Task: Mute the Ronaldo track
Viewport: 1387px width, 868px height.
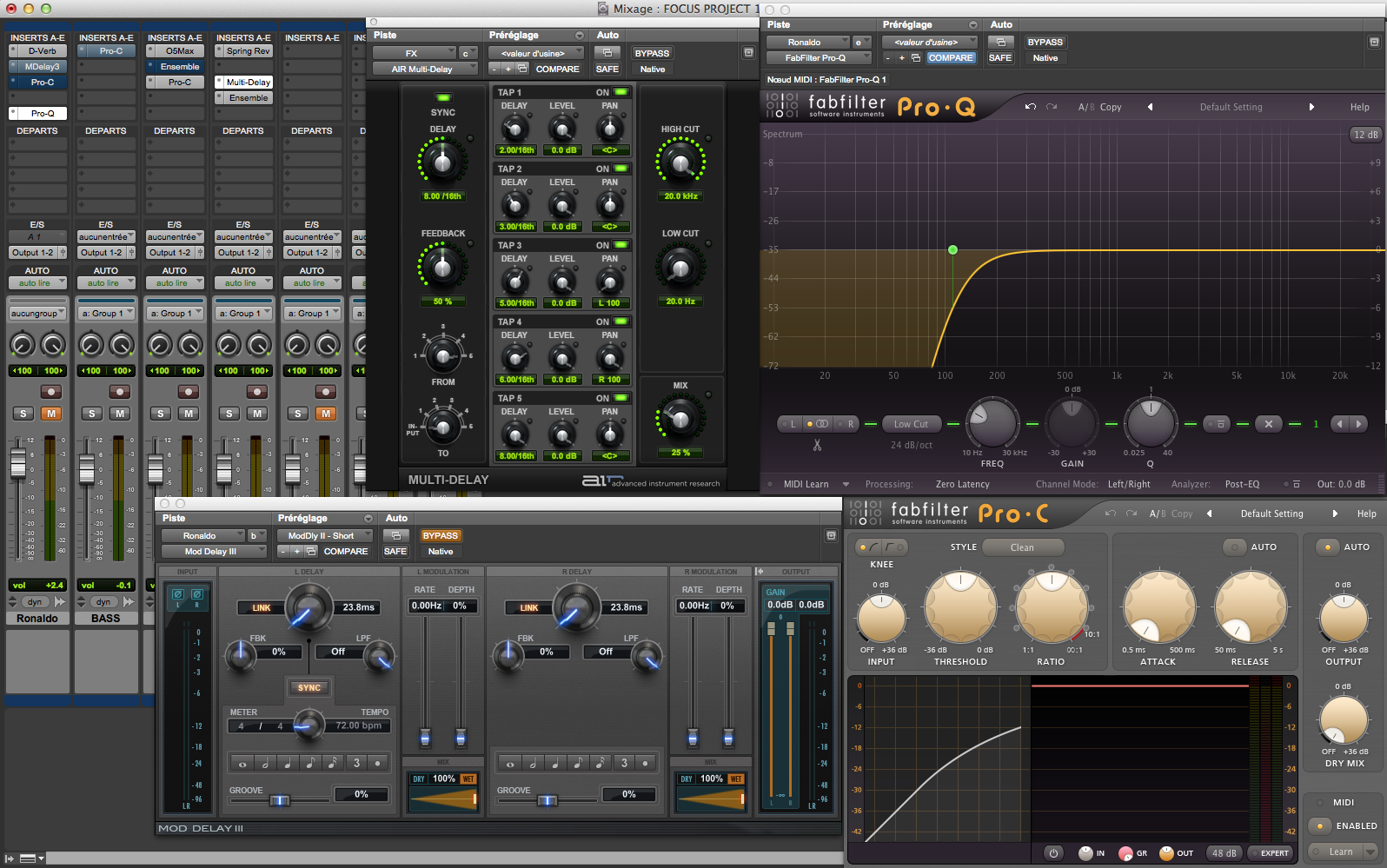Action: pos(51,414)
